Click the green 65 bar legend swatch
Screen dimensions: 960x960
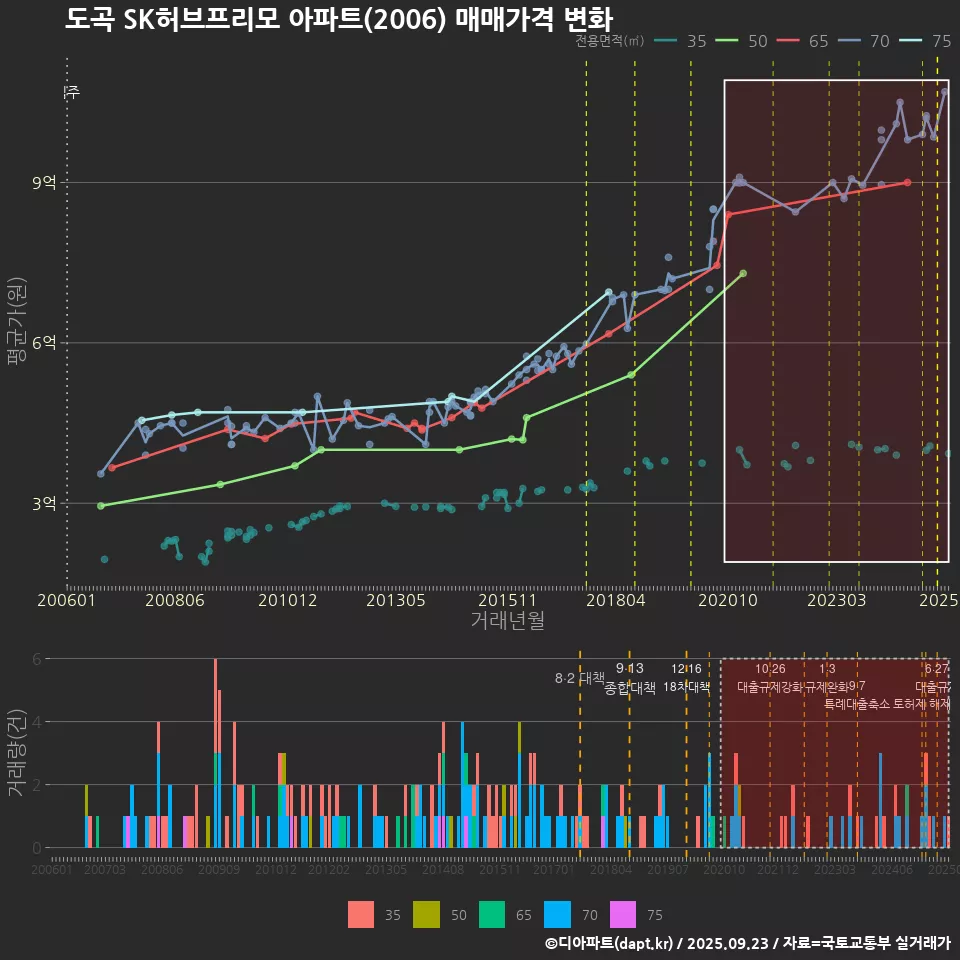tap(492, 914)
